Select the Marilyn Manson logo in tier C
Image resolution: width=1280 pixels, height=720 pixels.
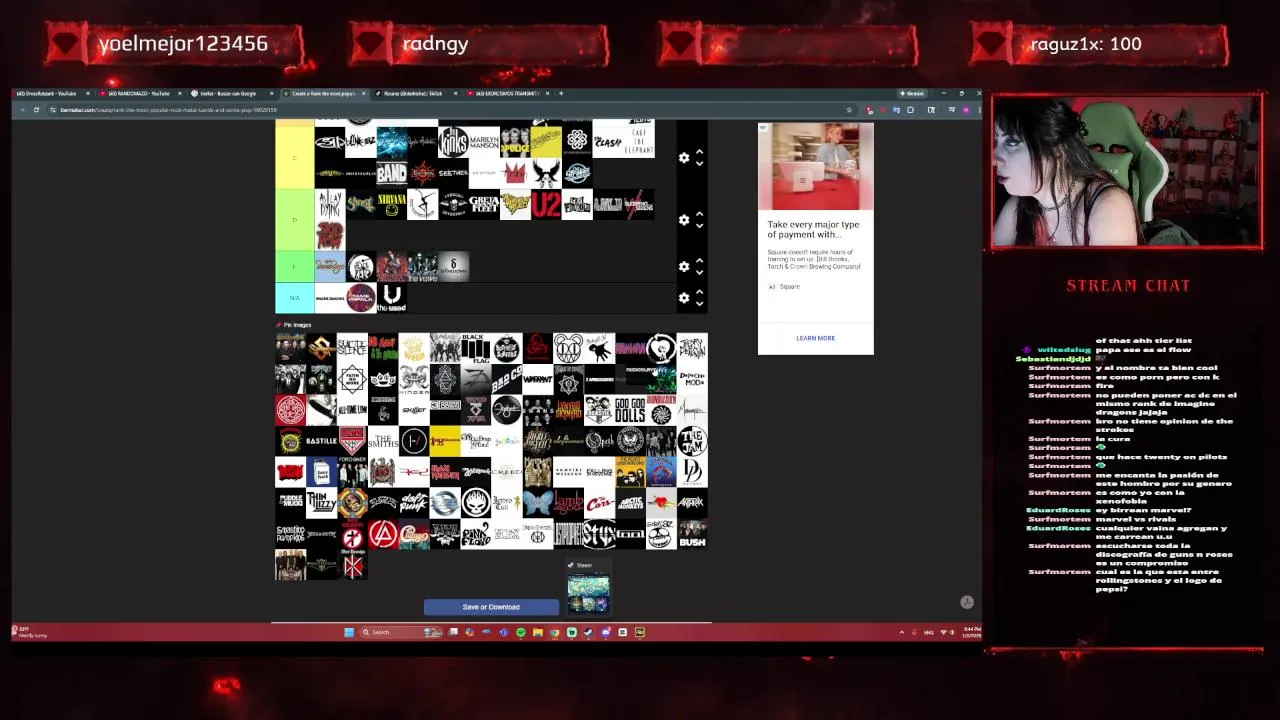[x=484, y=142]
